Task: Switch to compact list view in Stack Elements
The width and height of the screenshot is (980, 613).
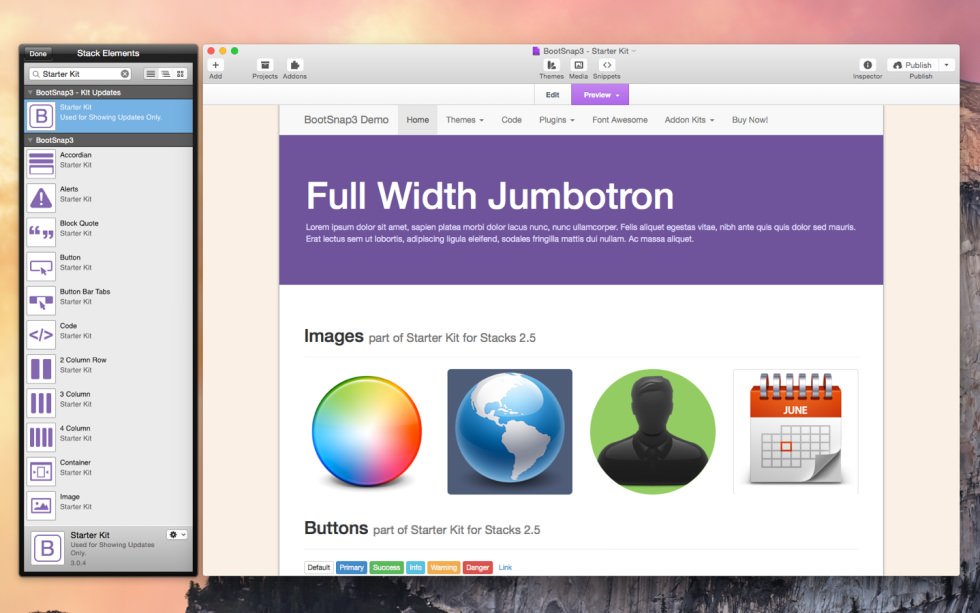Action: pos(166,74)
